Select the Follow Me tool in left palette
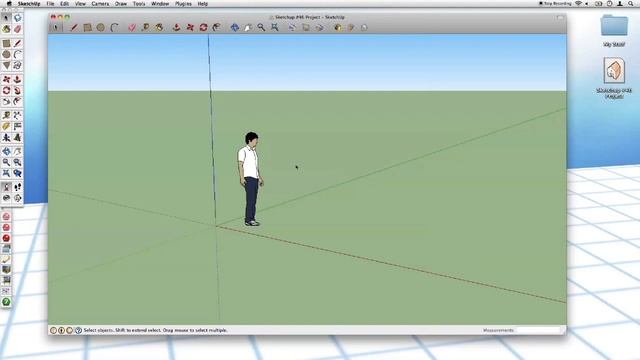This screenshot has height=360, width=640. click(x=18, y=91)
